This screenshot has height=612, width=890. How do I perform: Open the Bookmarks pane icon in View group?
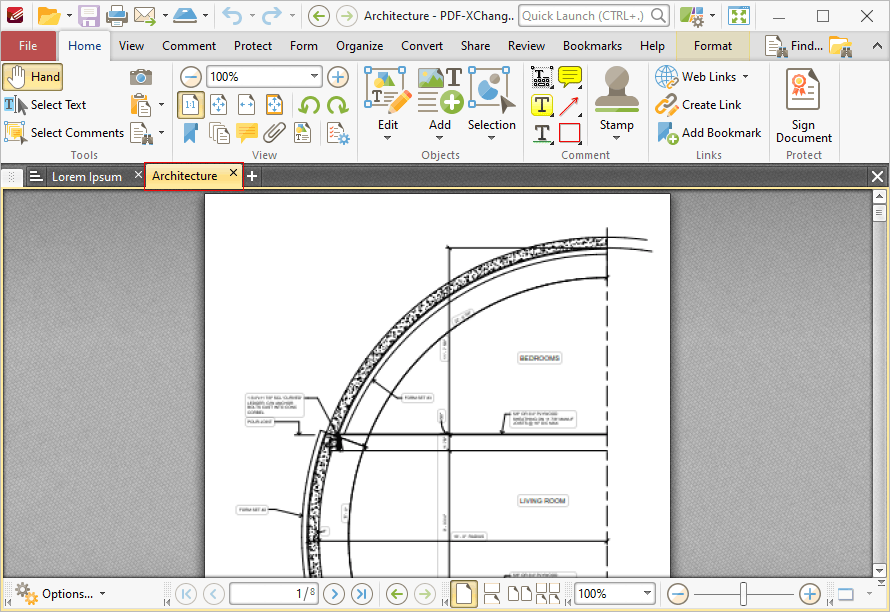point(191,133)
